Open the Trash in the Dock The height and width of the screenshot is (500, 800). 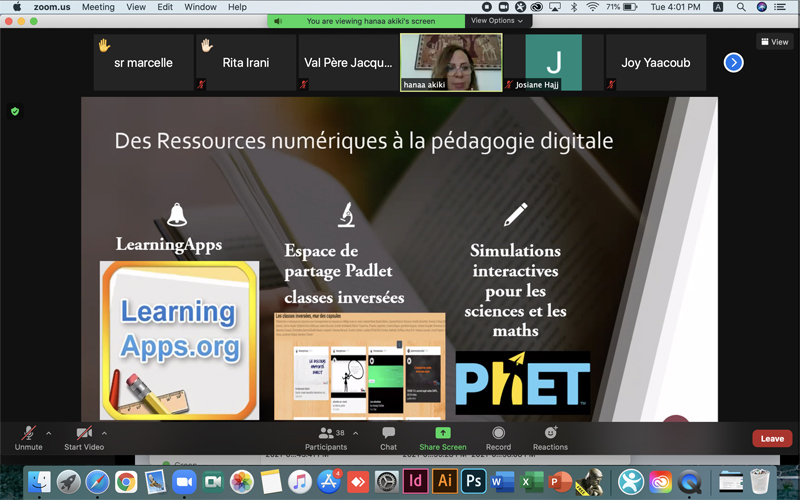coord(760,481)
